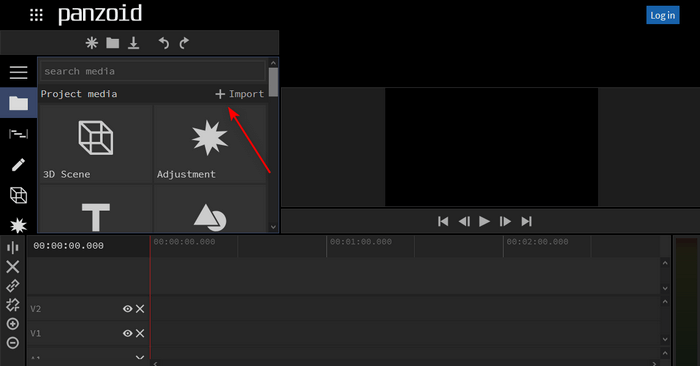Select the Shapes media item
The width and height of the screenshot is (700, 366).
(210, 209)
